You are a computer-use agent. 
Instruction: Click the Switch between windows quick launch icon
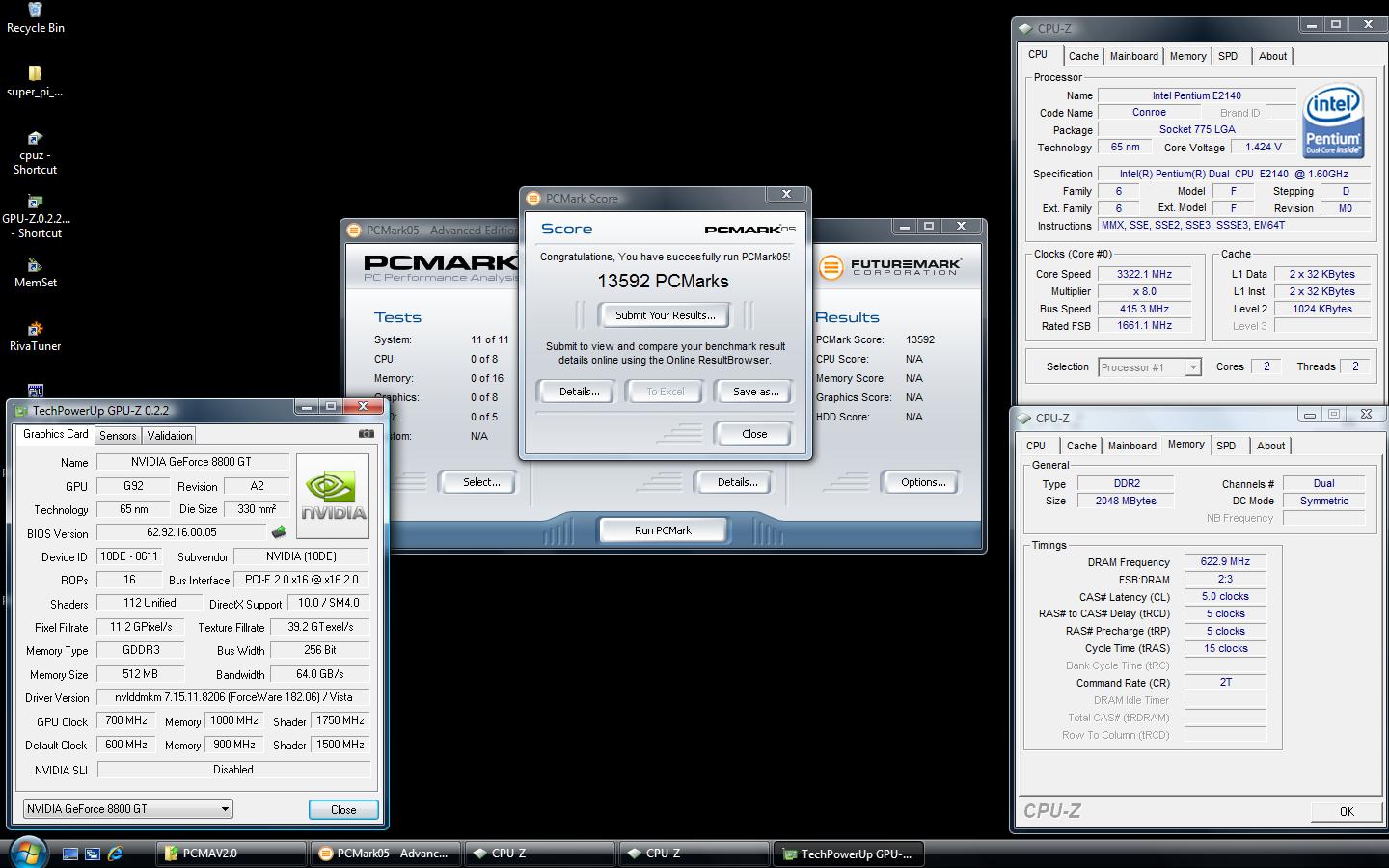[93, 854]
